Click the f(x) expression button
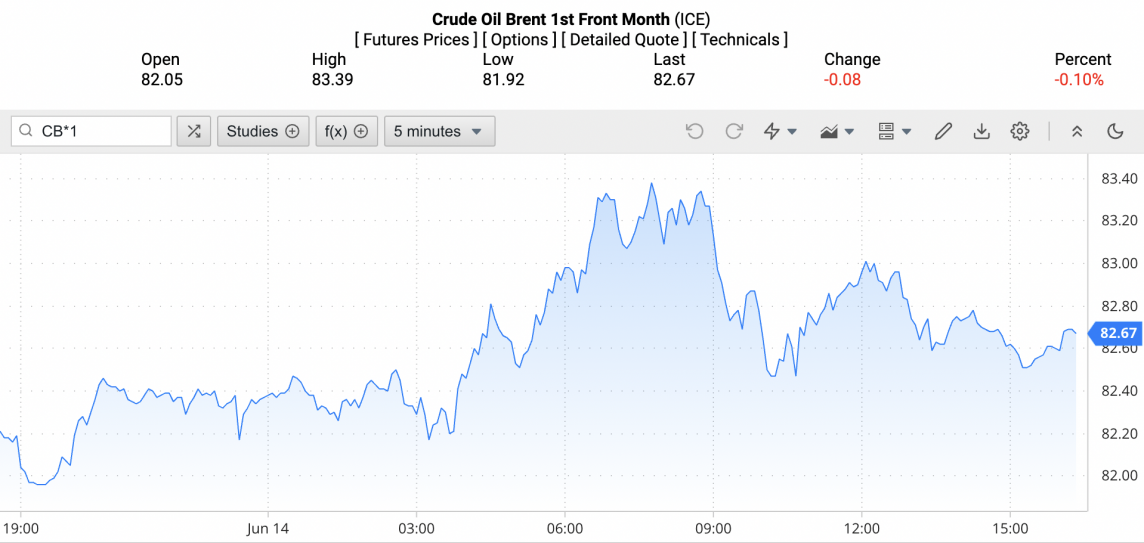The image size is (1144, 543). 346,131
